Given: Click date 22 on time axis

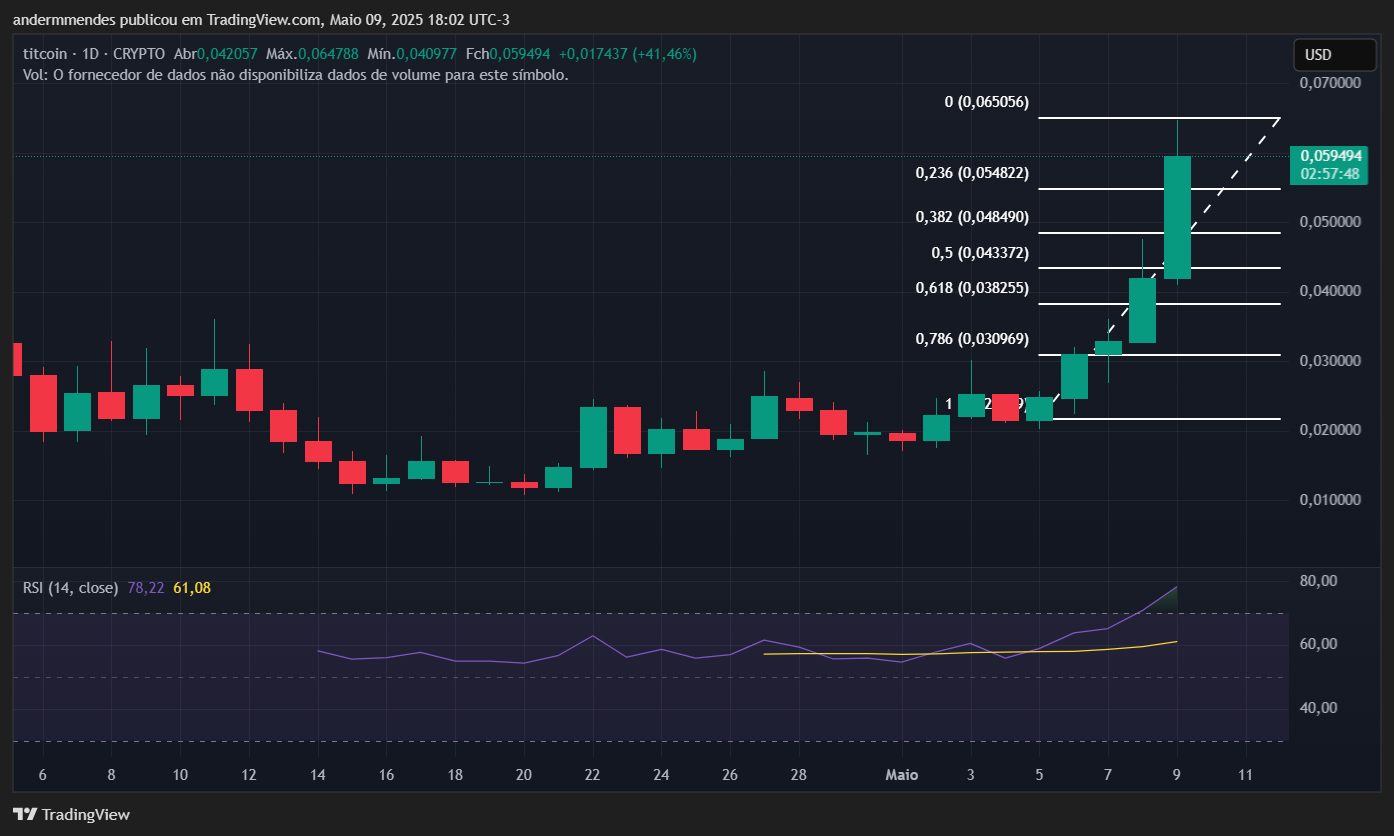Looking at the screenshot, I should 592,775.
